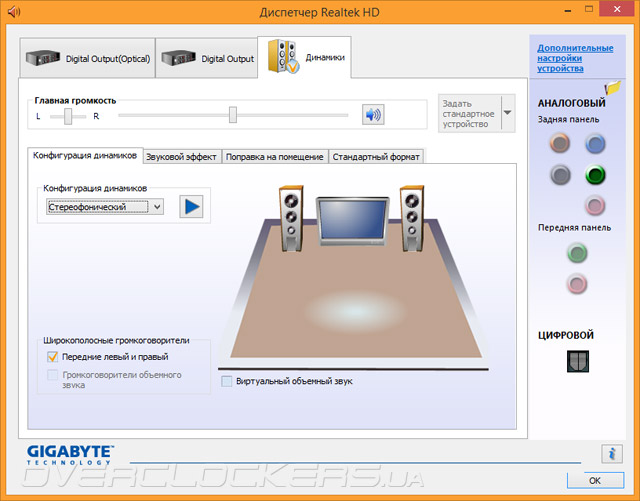Maximize the Realtek HD window
The width and height of the screenshot is (640, 501).
tap(589, 9)
